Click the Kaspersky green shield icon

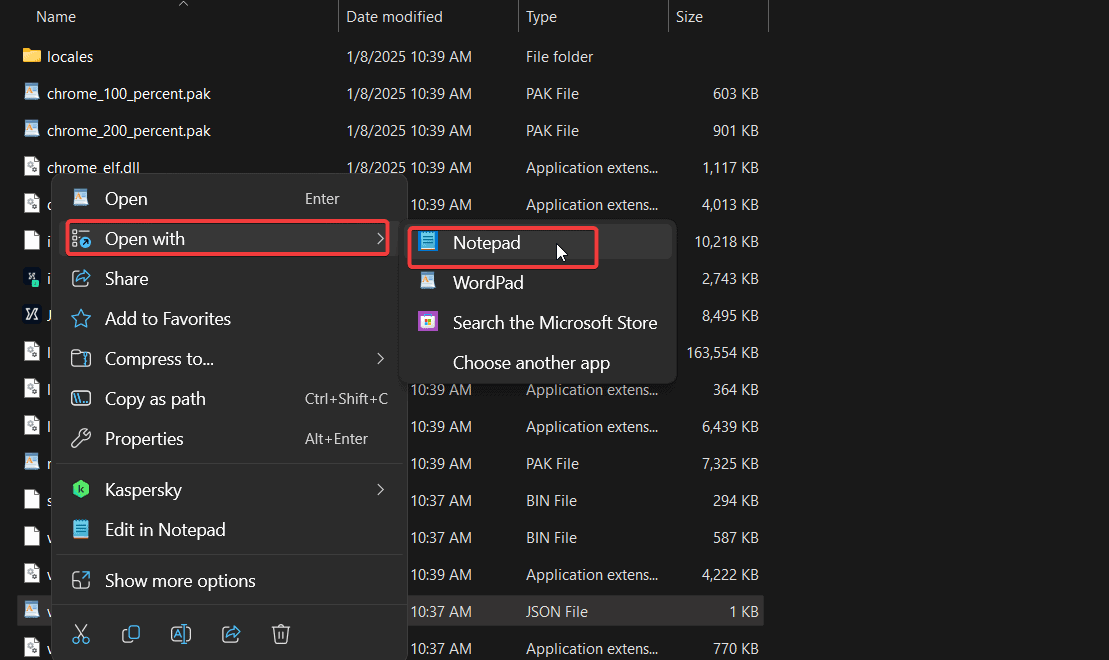pos(81,489)
